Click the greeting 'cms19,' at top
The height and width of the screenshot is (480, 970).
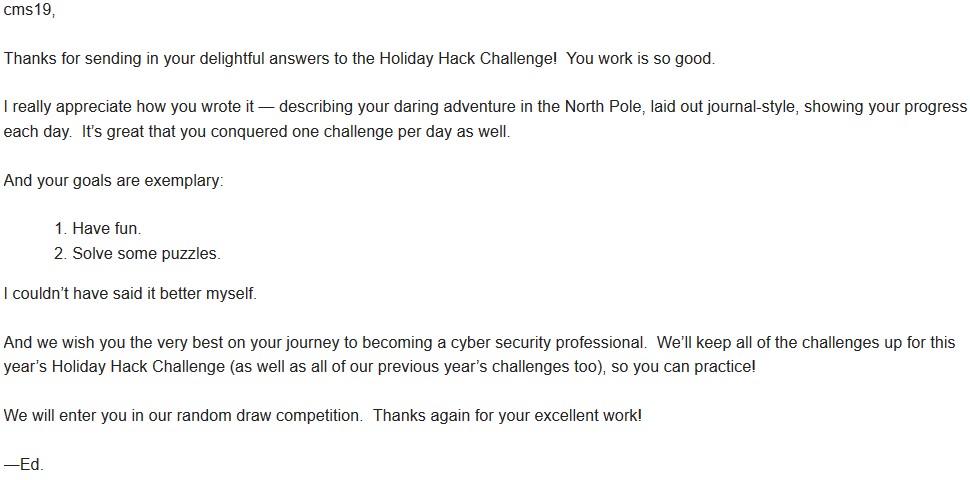pyautogui.click(x=29, y=11)
